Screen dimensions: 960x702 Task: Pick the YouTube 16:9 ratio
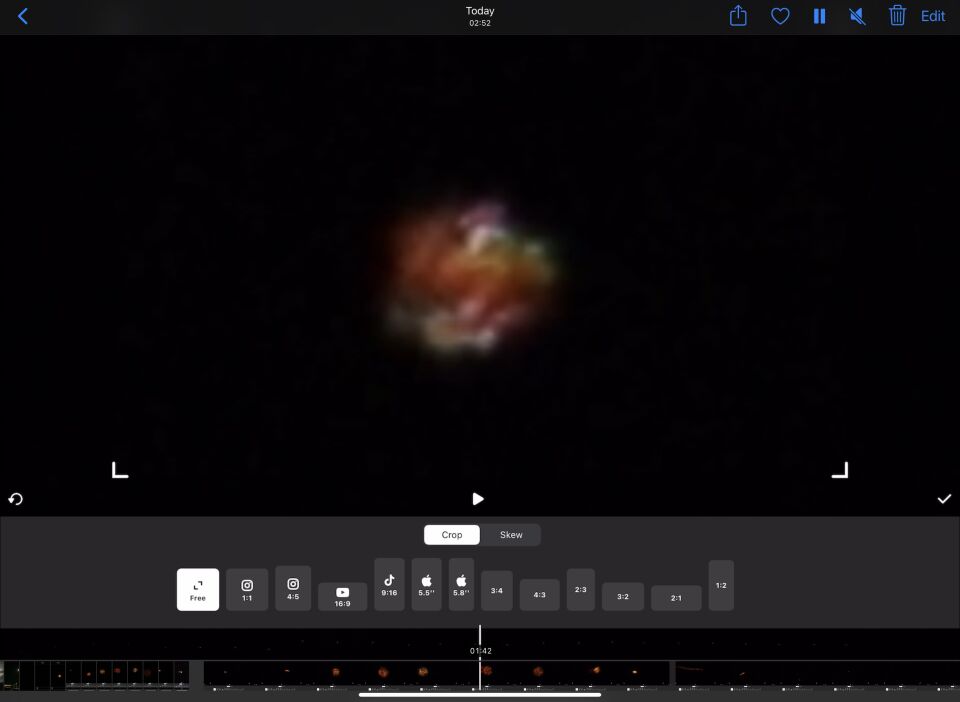[x=342, y=596]
